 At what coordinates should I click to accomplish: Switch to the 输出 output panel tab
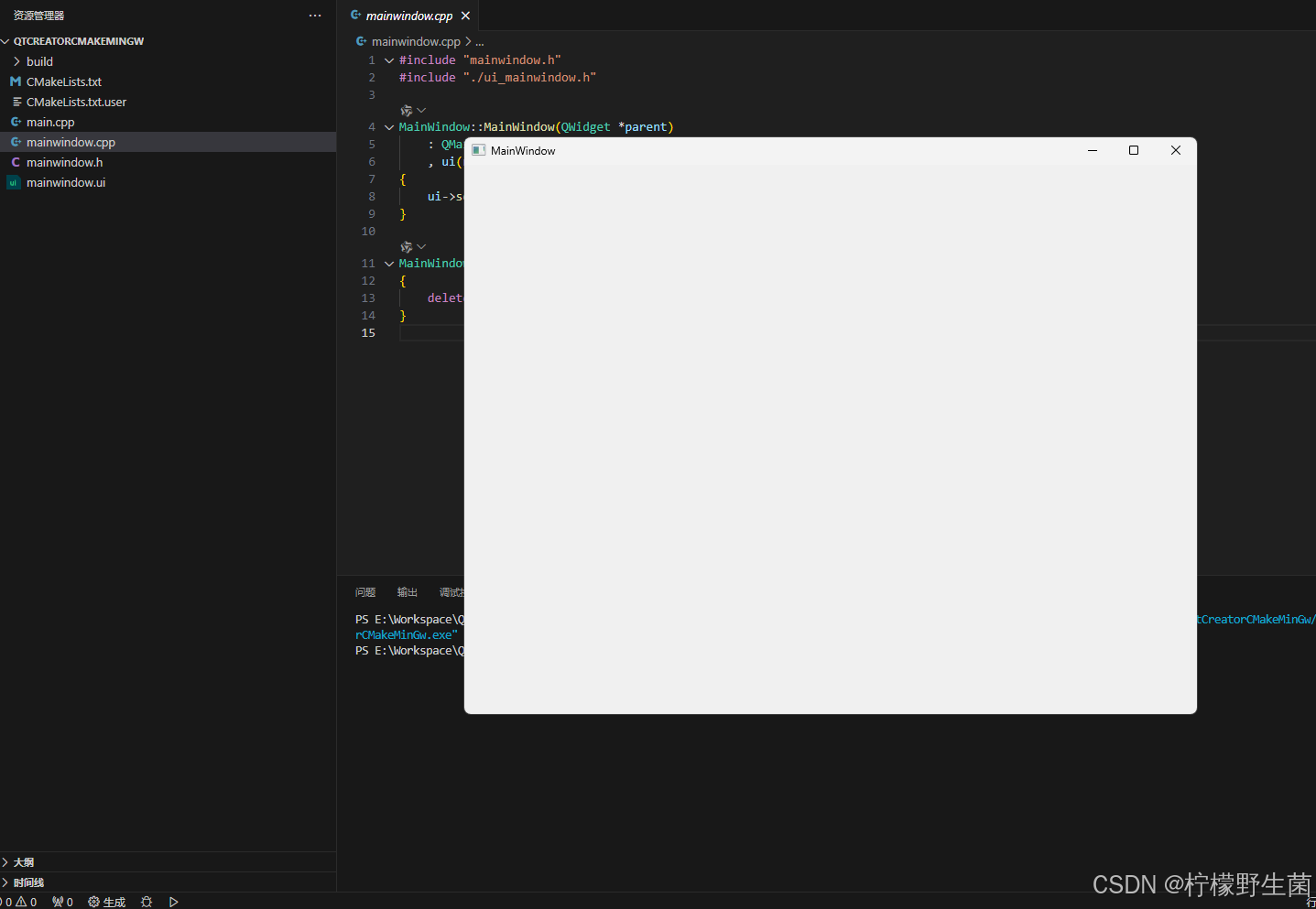[408, 592]
